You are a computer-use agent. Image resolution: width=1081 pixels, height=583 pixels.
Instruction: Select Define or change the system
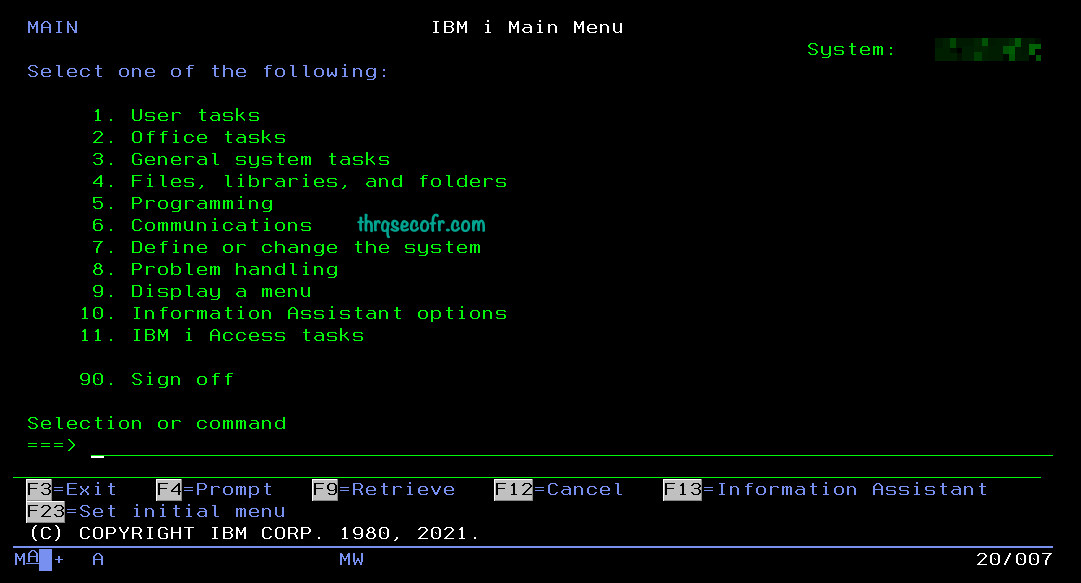pos(287,247)
